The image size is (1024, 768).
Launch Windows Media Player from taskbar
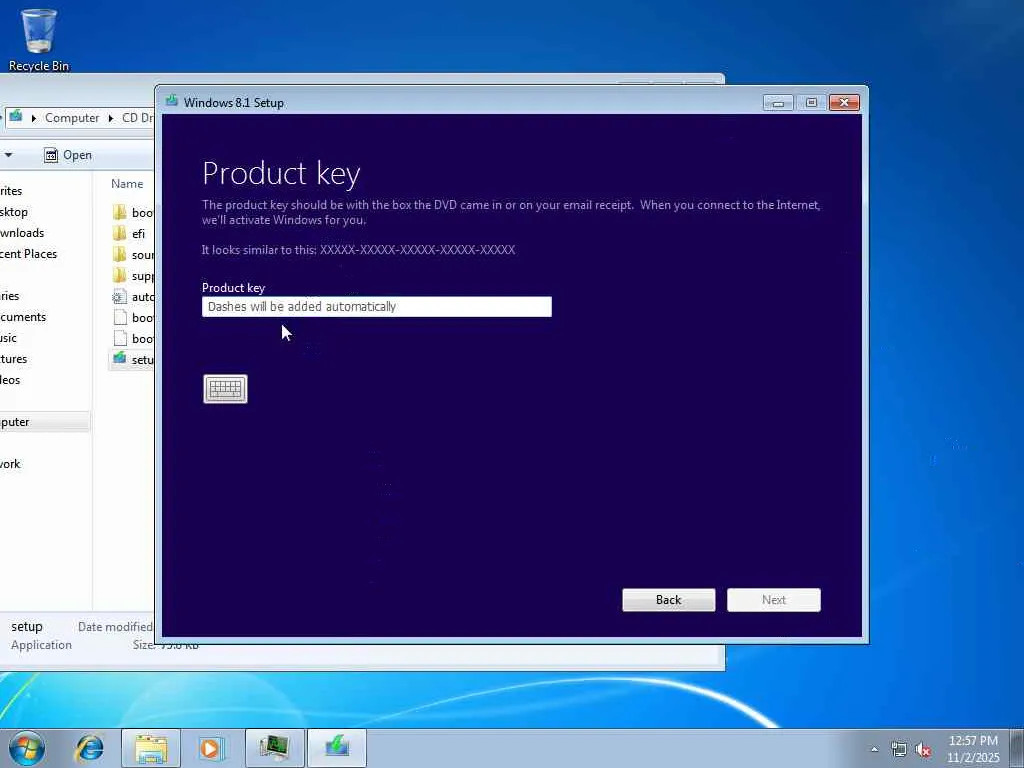coord(212,748)
